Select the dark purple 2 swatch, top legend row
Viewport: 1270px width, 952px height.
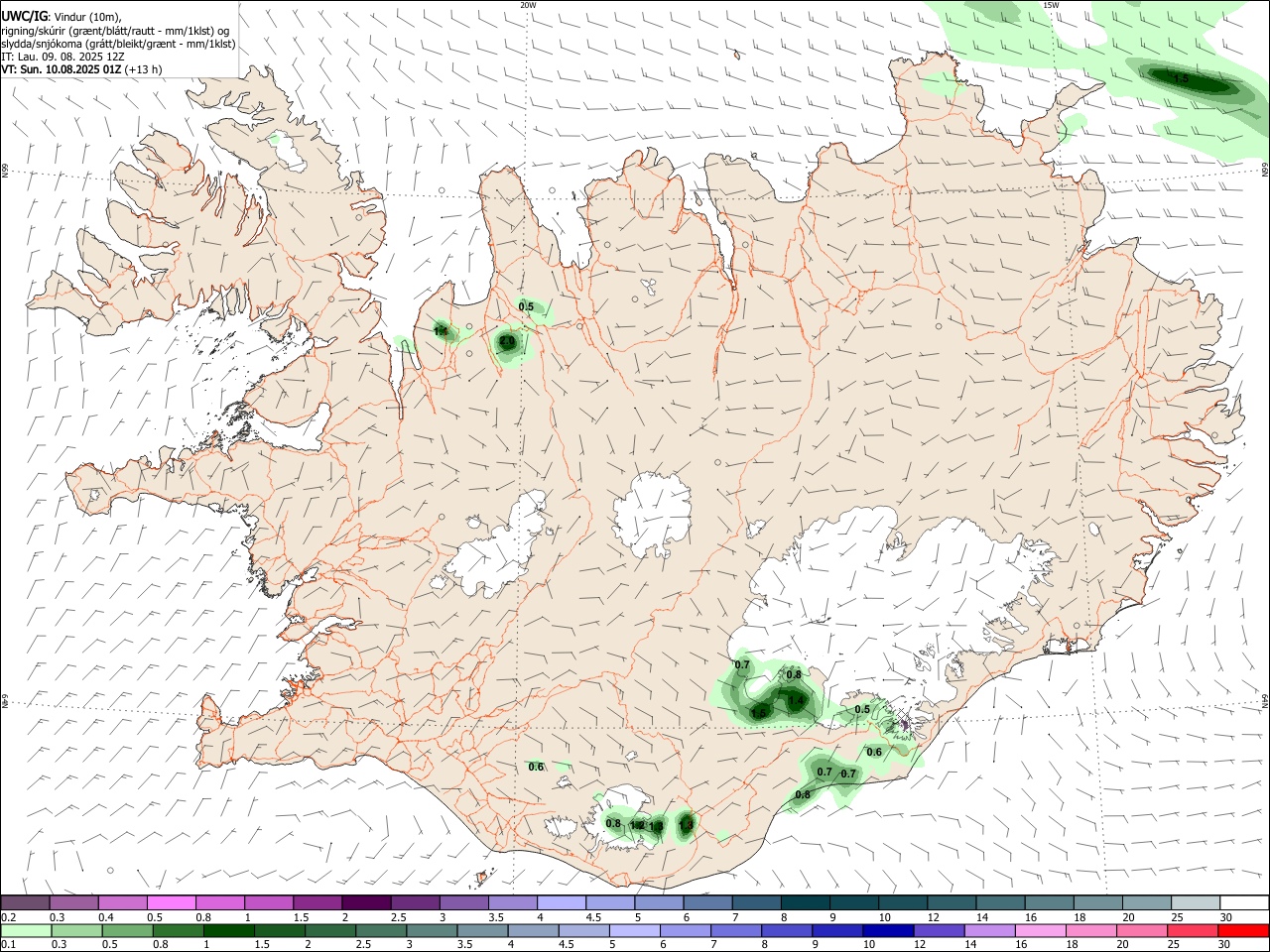pyautogui.click(x=365, y=903)
